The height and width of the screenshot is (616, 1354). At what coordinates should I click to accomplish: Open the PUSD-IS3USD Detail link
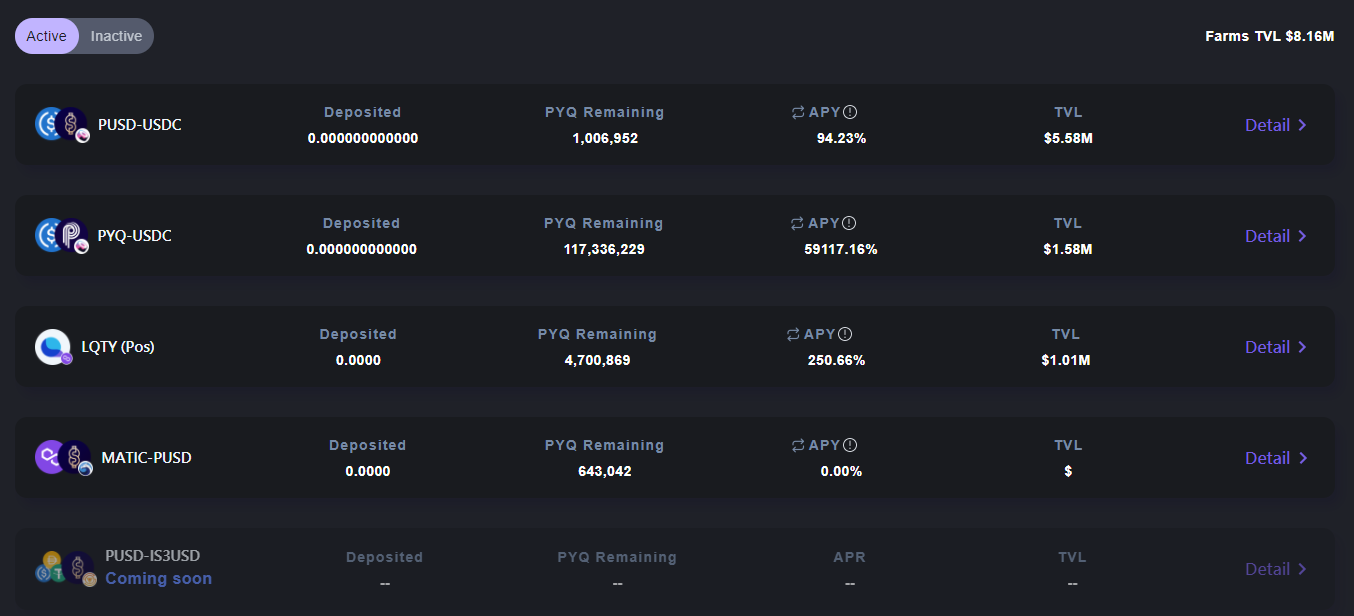[x=1276, y=569]
